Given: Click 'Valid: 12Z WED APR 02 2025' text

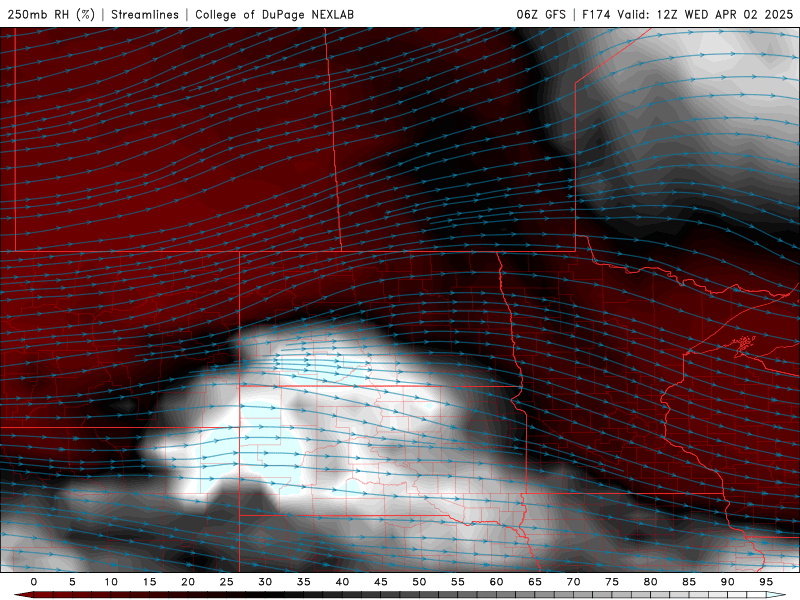Looking at the screenshot, I should tap(705, 14).
